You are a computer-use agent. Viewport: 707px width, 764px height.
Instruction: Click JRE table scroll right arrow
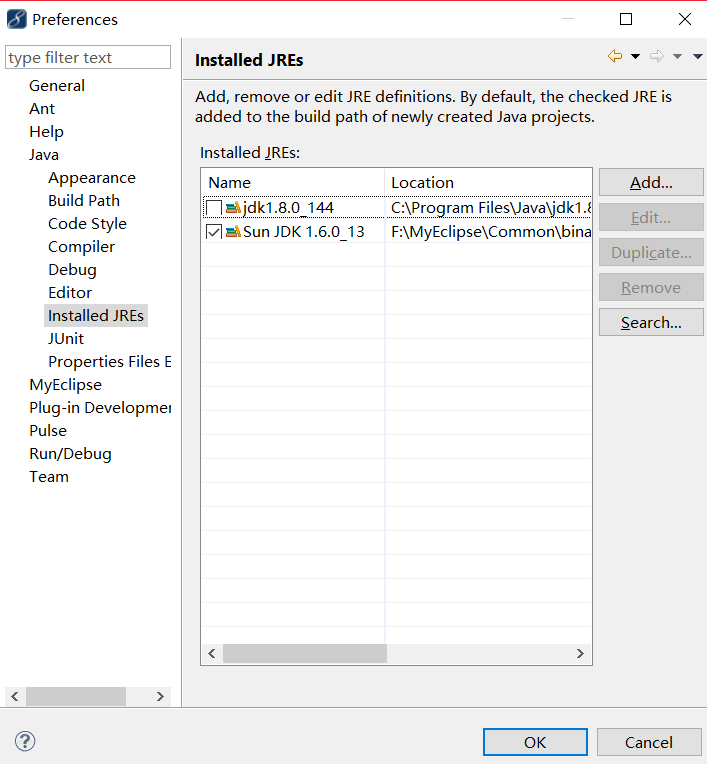point(580,653)
